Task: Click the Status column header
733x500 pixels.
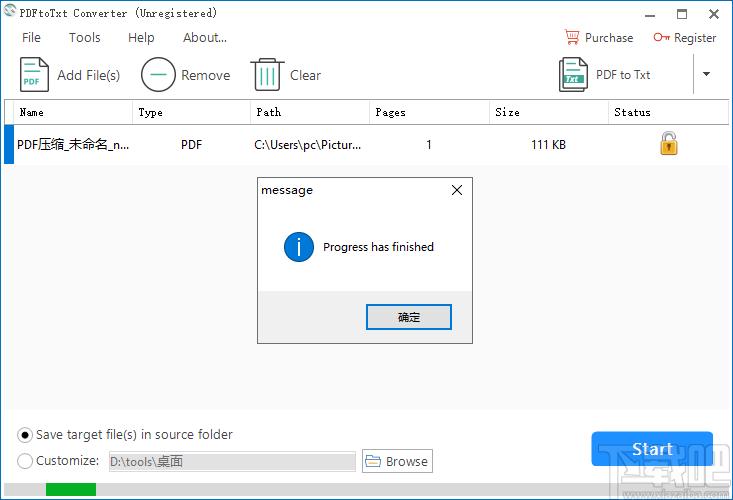Action: 668,112
